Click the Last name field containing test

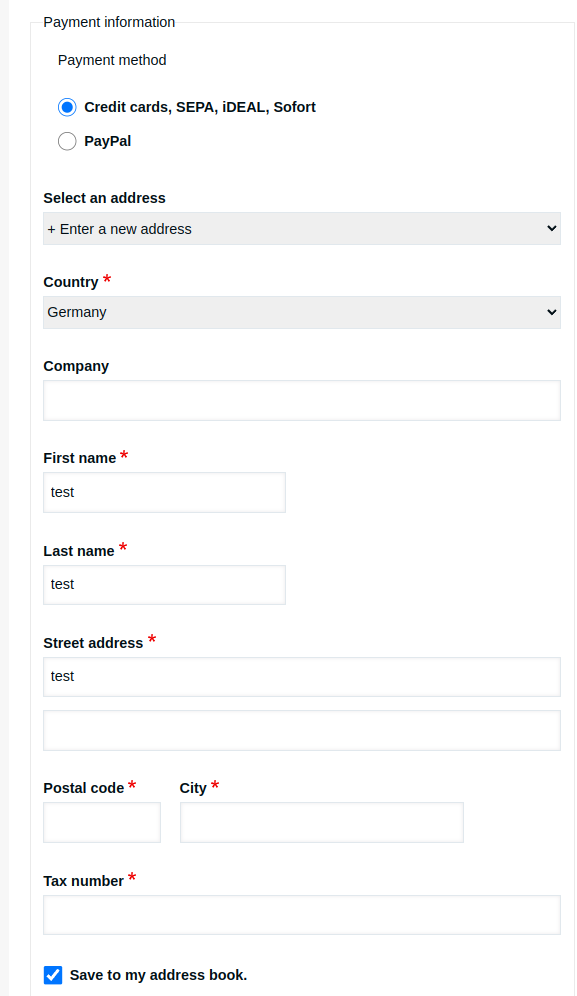[x=164, y=584]
